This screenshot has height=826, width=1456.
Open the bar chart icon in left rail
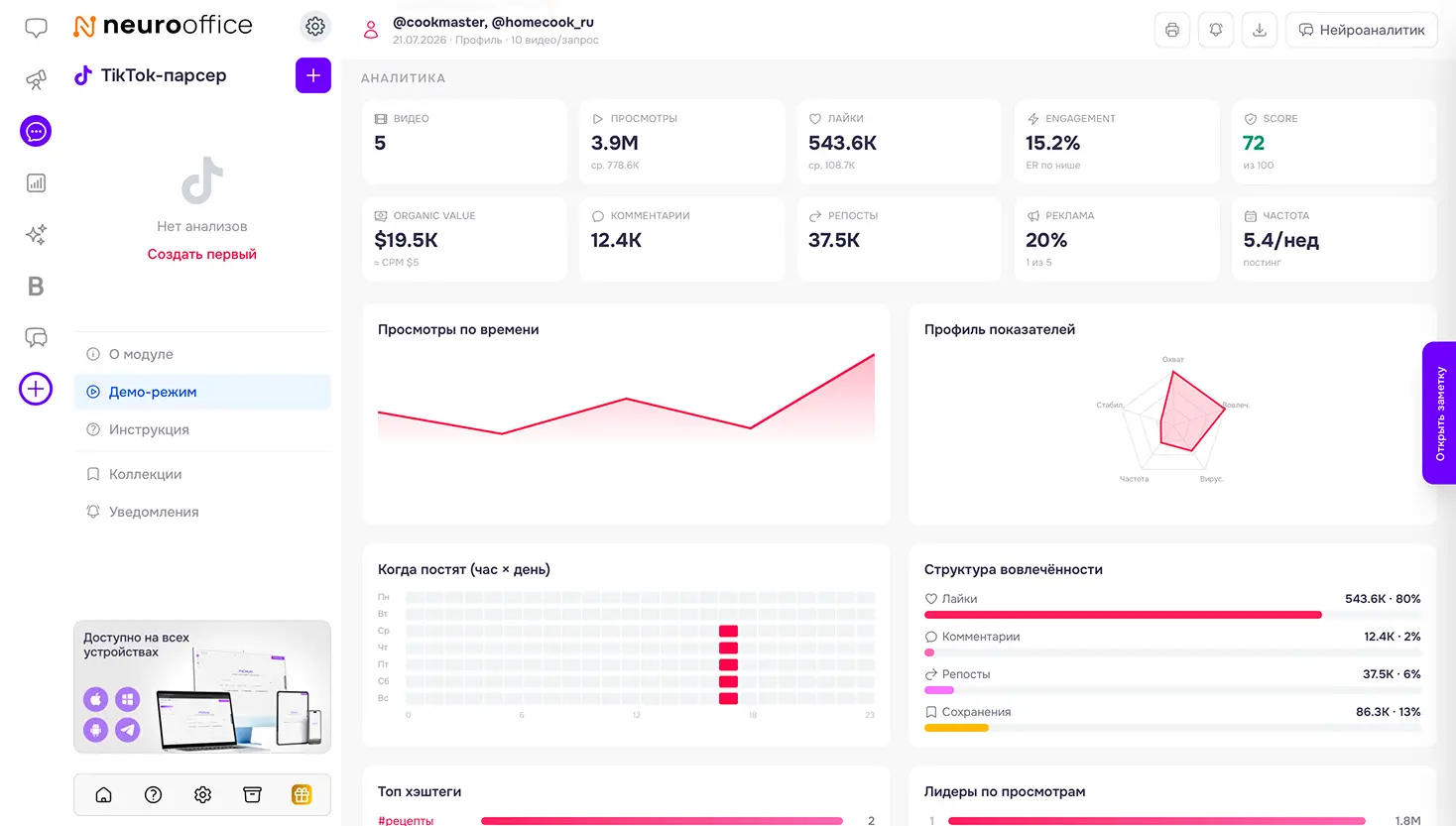coord(36,182)
